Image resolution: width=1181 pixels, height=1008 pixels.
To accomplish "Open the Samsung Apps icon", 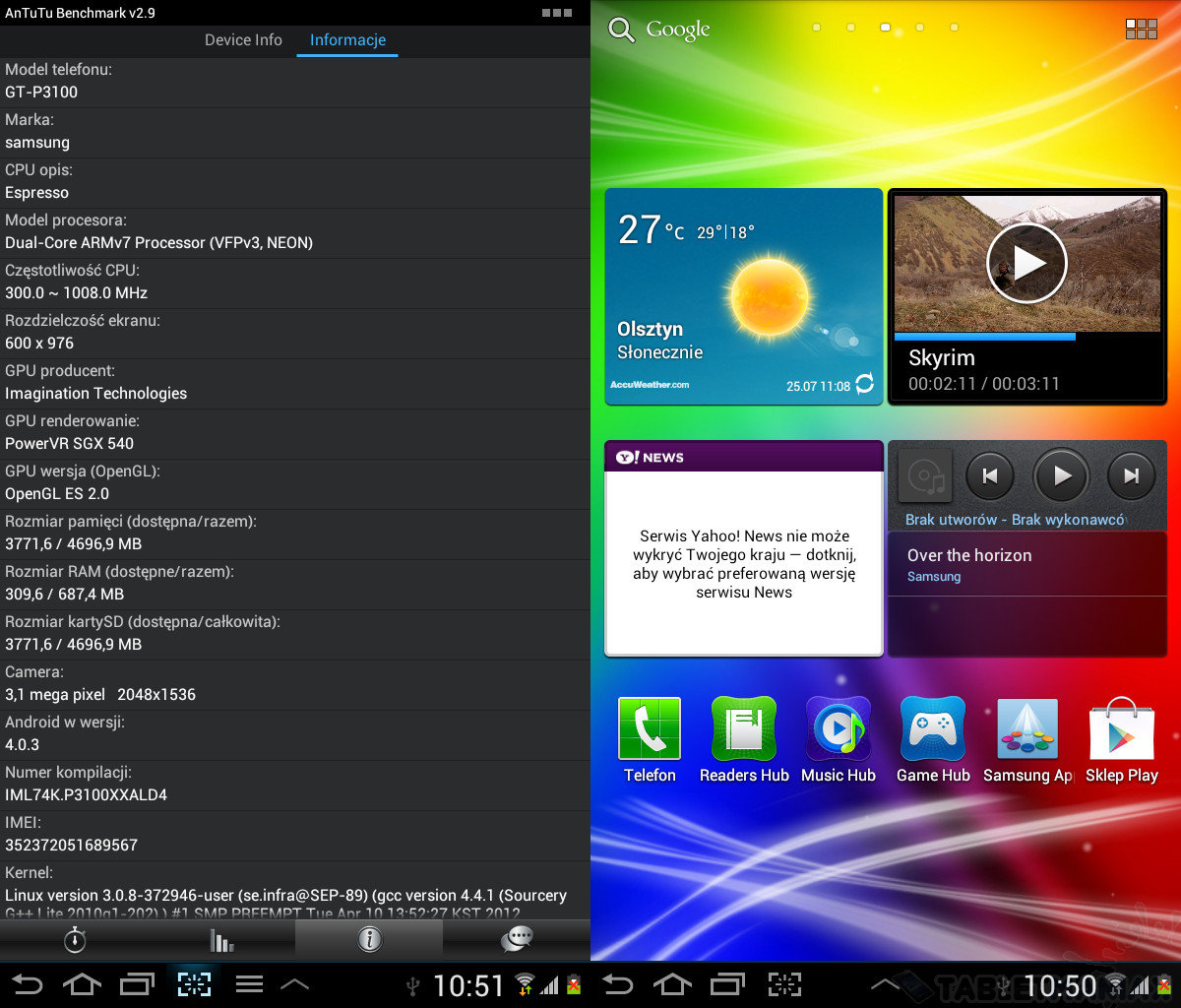I will click(x=1027, y=729).
